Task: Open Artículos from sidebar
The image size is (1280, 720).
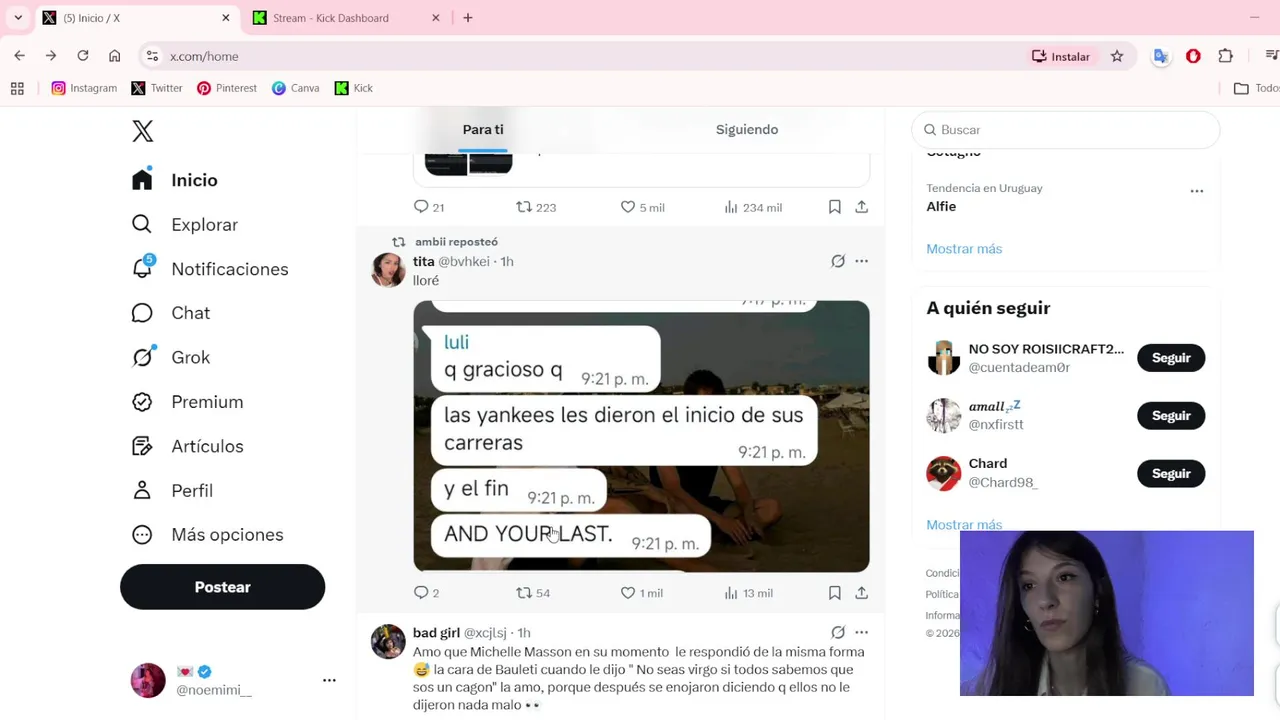Action: 188,446
